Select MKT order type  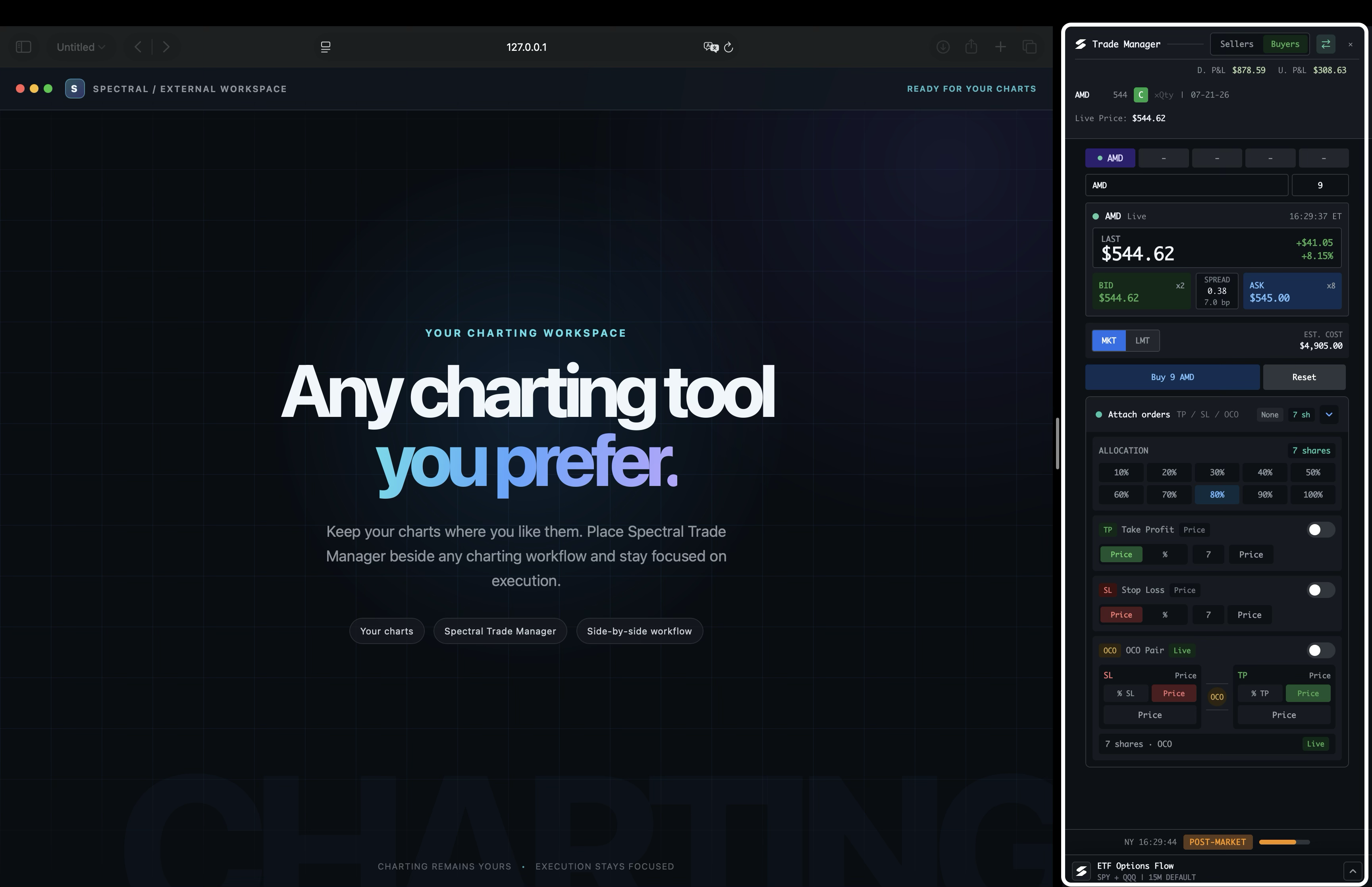pyautogui.click(x=1108, y=340)
